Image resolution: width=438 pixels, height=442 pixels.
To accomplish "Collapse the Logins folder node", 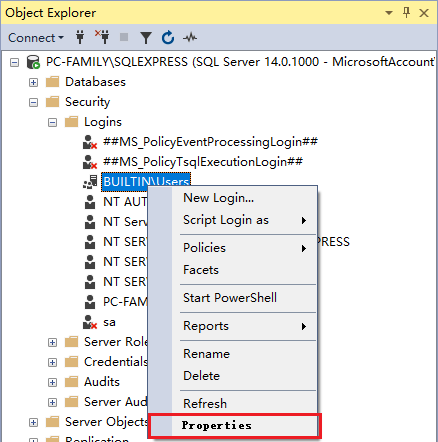I will point(52,122).
